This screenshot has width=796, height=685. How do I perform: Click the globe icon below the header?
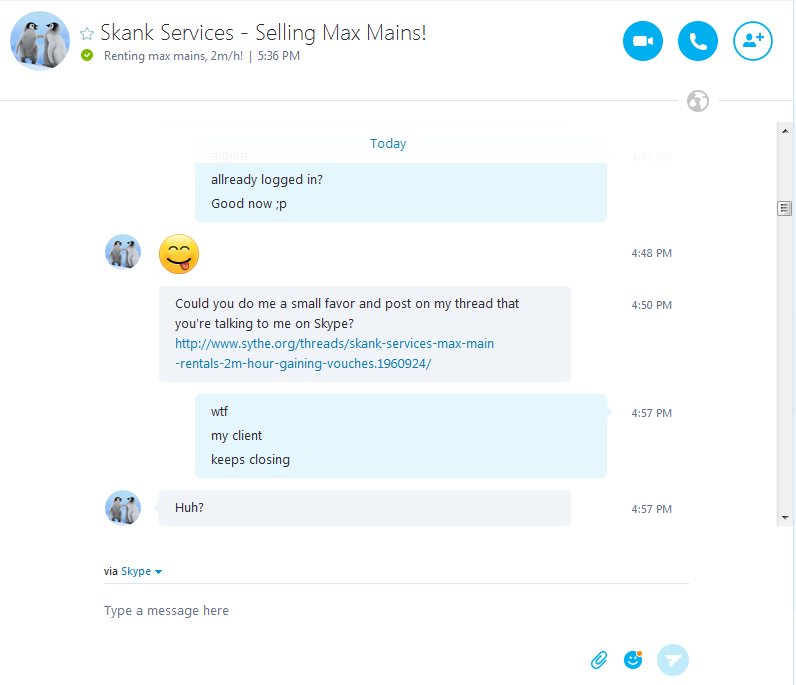[698, 101]
